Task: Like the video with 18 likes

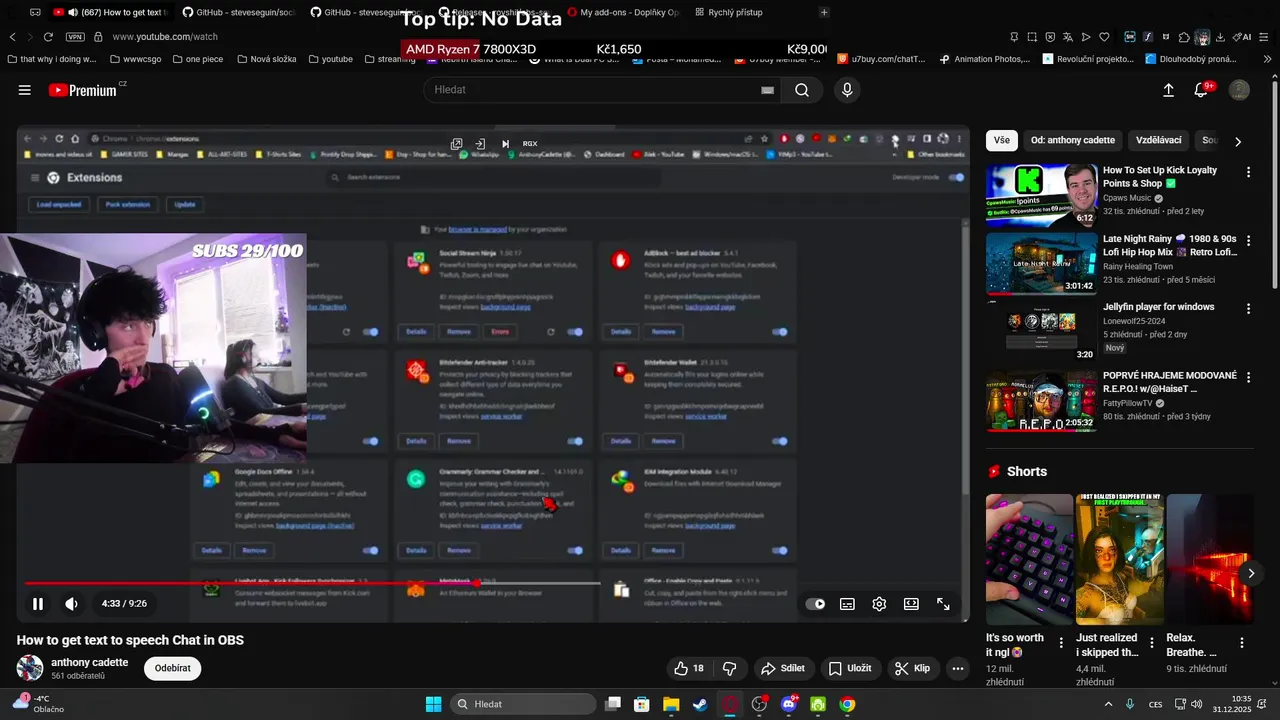Action: click(689, 668)
